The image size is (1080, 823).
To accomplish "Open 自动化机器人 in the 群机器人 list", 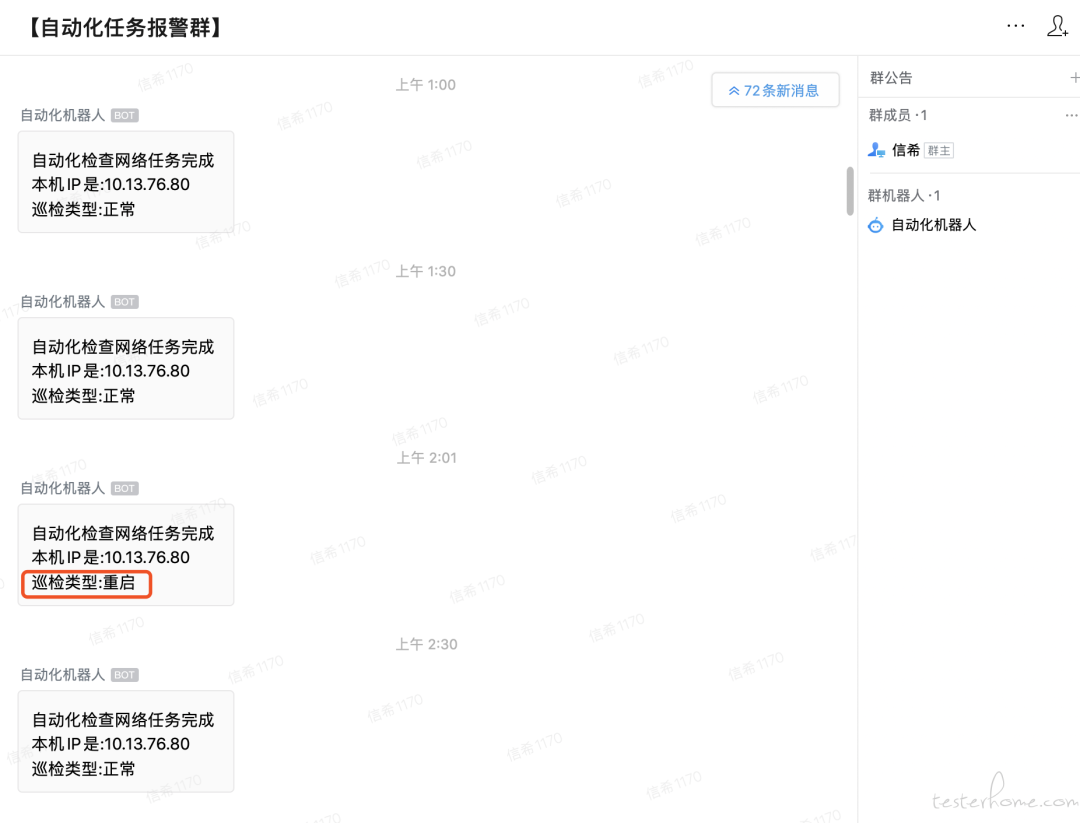I will pos(932,225).
